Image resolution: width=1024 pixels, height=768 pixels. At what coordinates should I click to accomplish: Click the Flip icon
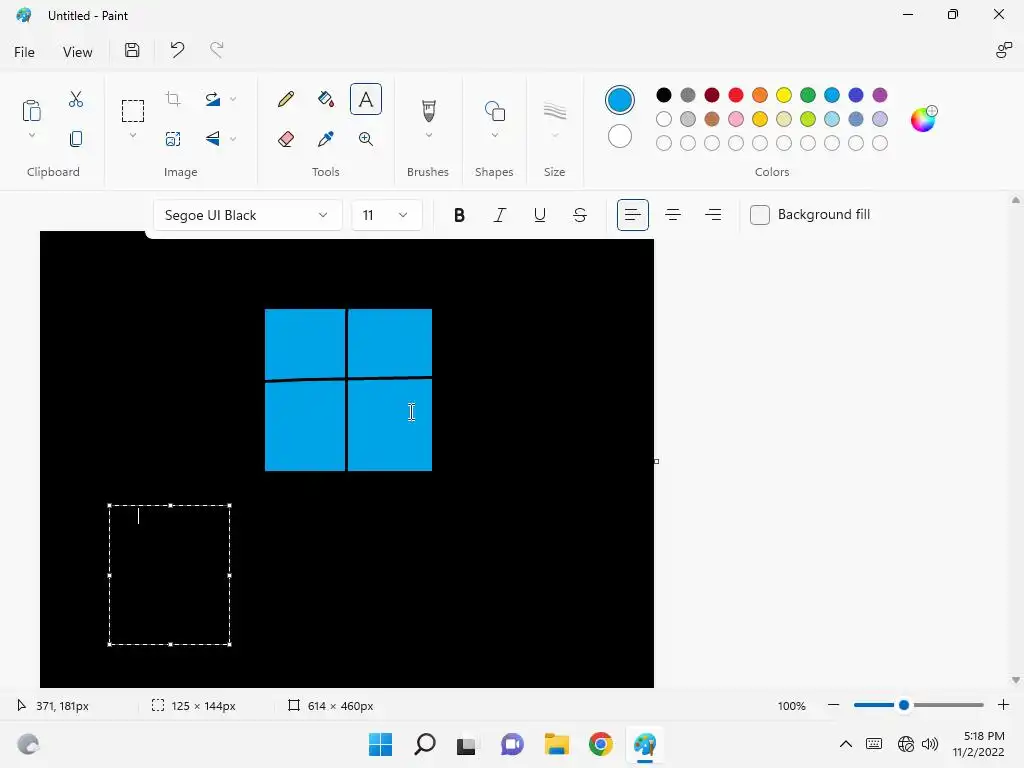213,139
